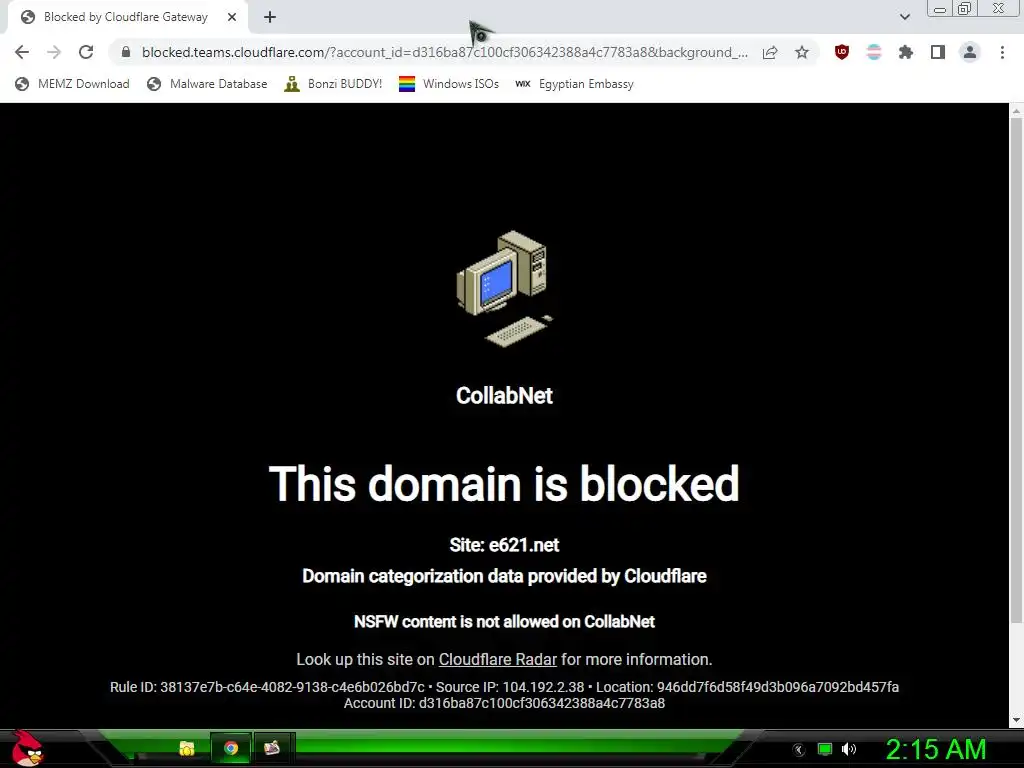Bookmark this page with the star icon
This screenshot has height=768, width=1024.
click(x=802, y=52)
